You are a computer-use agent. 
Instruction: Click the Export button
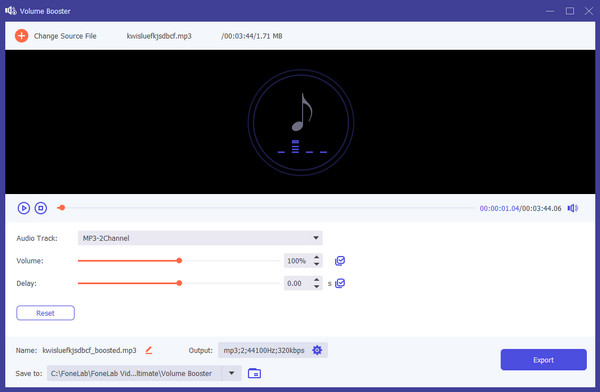click(x=543, y=360)
